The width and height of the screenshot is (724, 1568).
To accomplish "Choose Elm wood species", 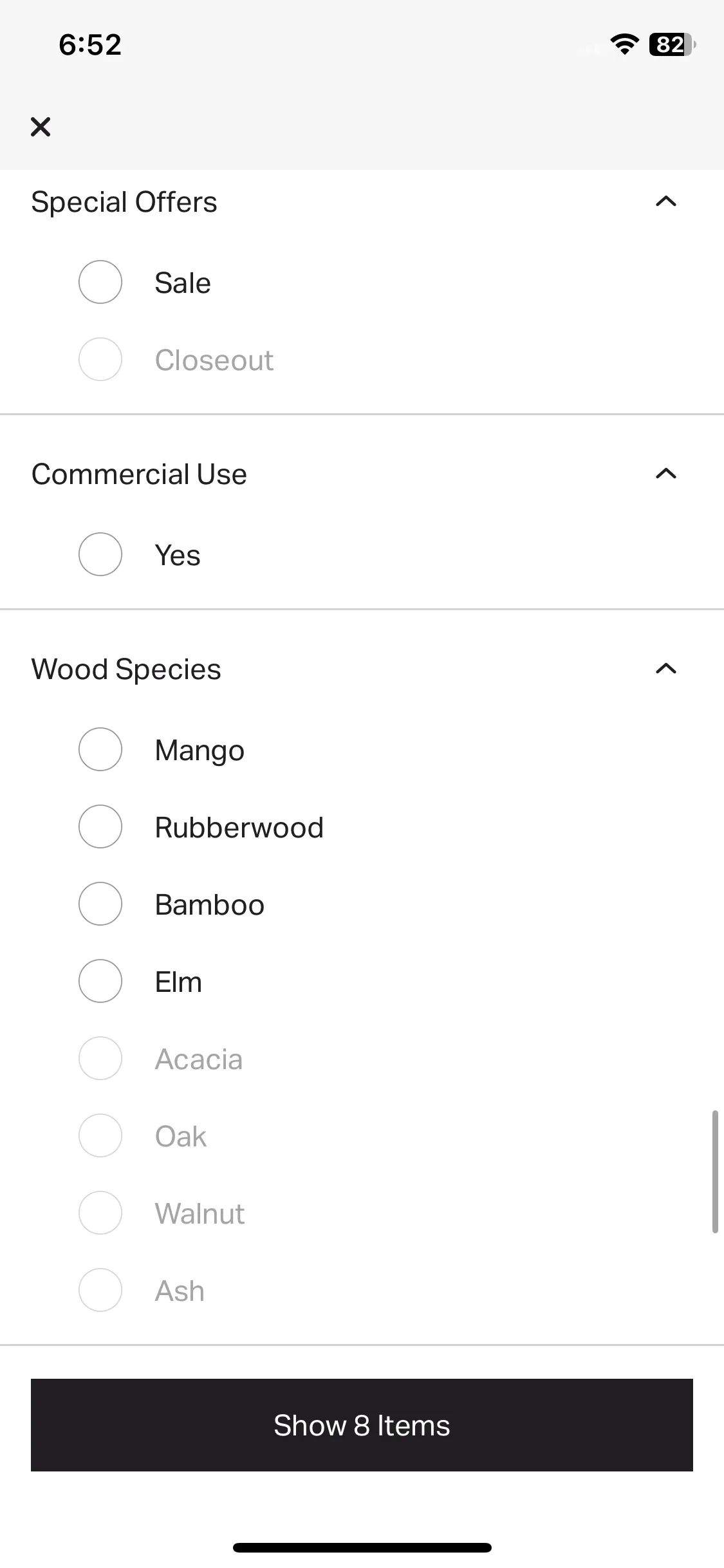I will point(100,981).
